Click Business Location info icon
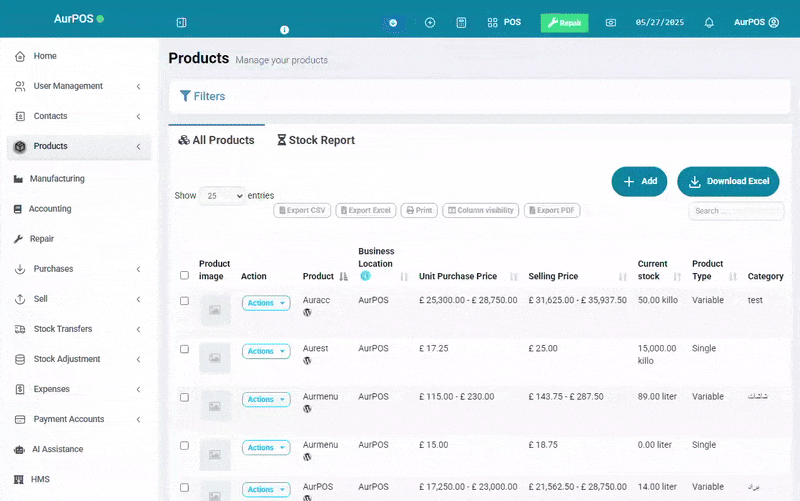 (x=365, y=276)
